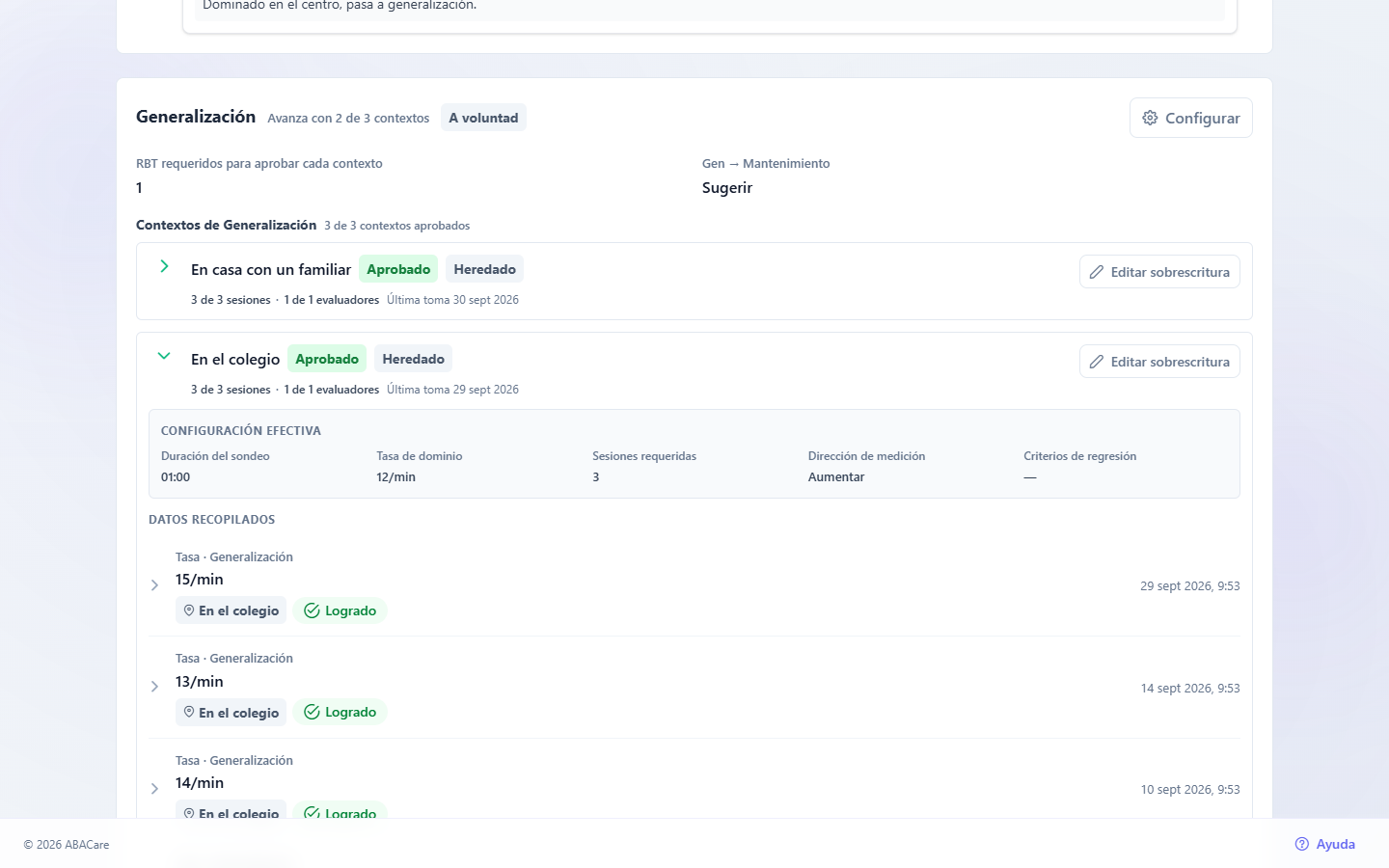Click Logrado check icon on 15/min entry
The image size is (1389, 868).
pyautogui.click(x=312, y=610)
